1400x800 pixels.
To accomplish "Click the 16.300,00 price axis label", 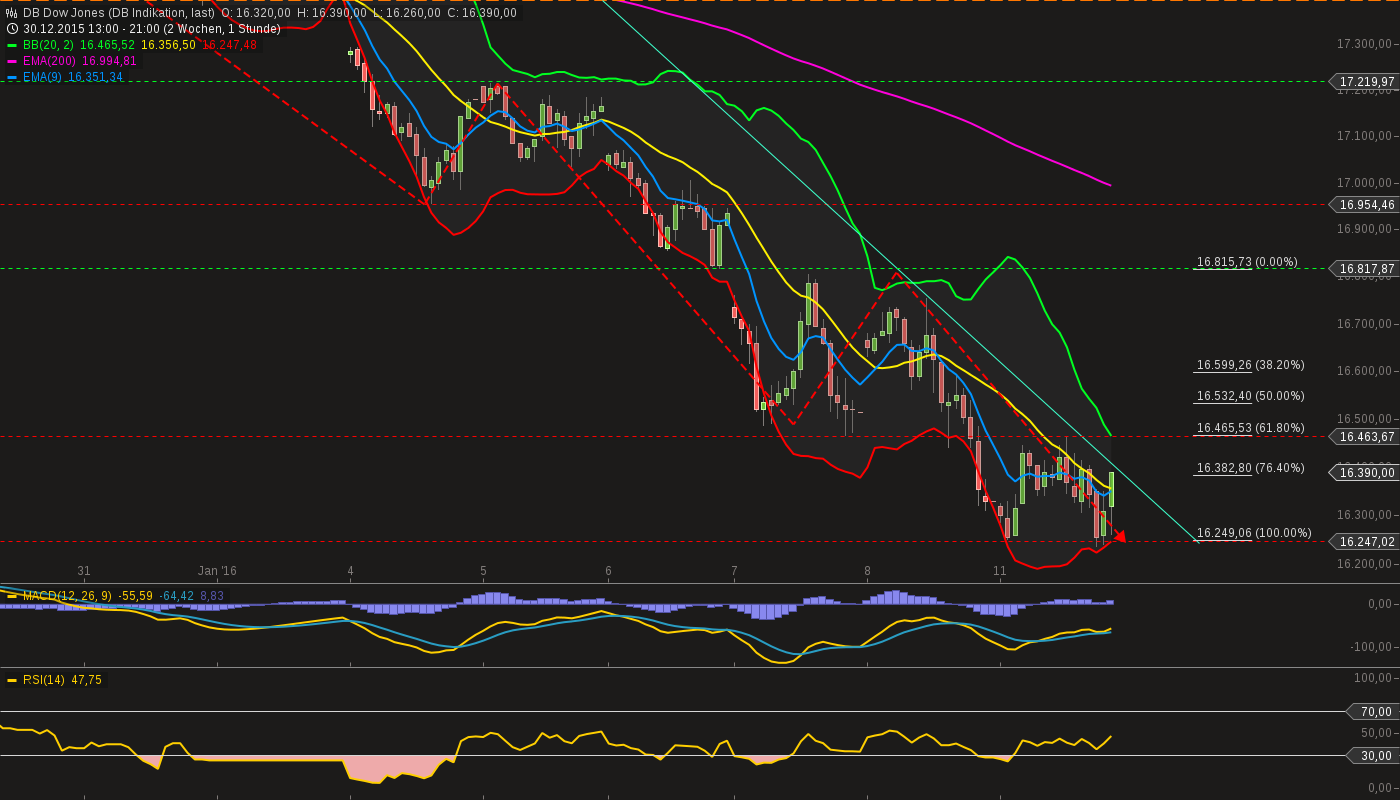I will (x=1365, y=515).
